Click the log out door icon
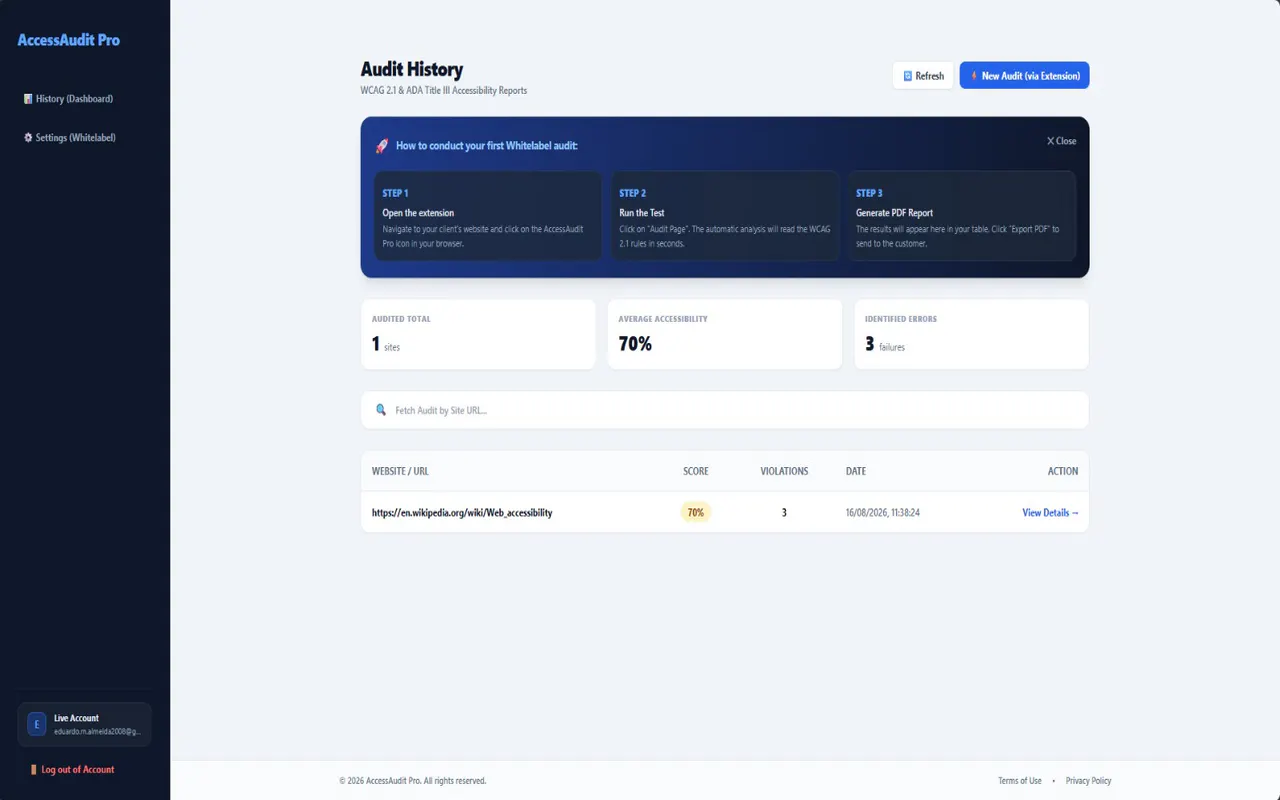This screenshot has width=1280, height=800. 34,770
